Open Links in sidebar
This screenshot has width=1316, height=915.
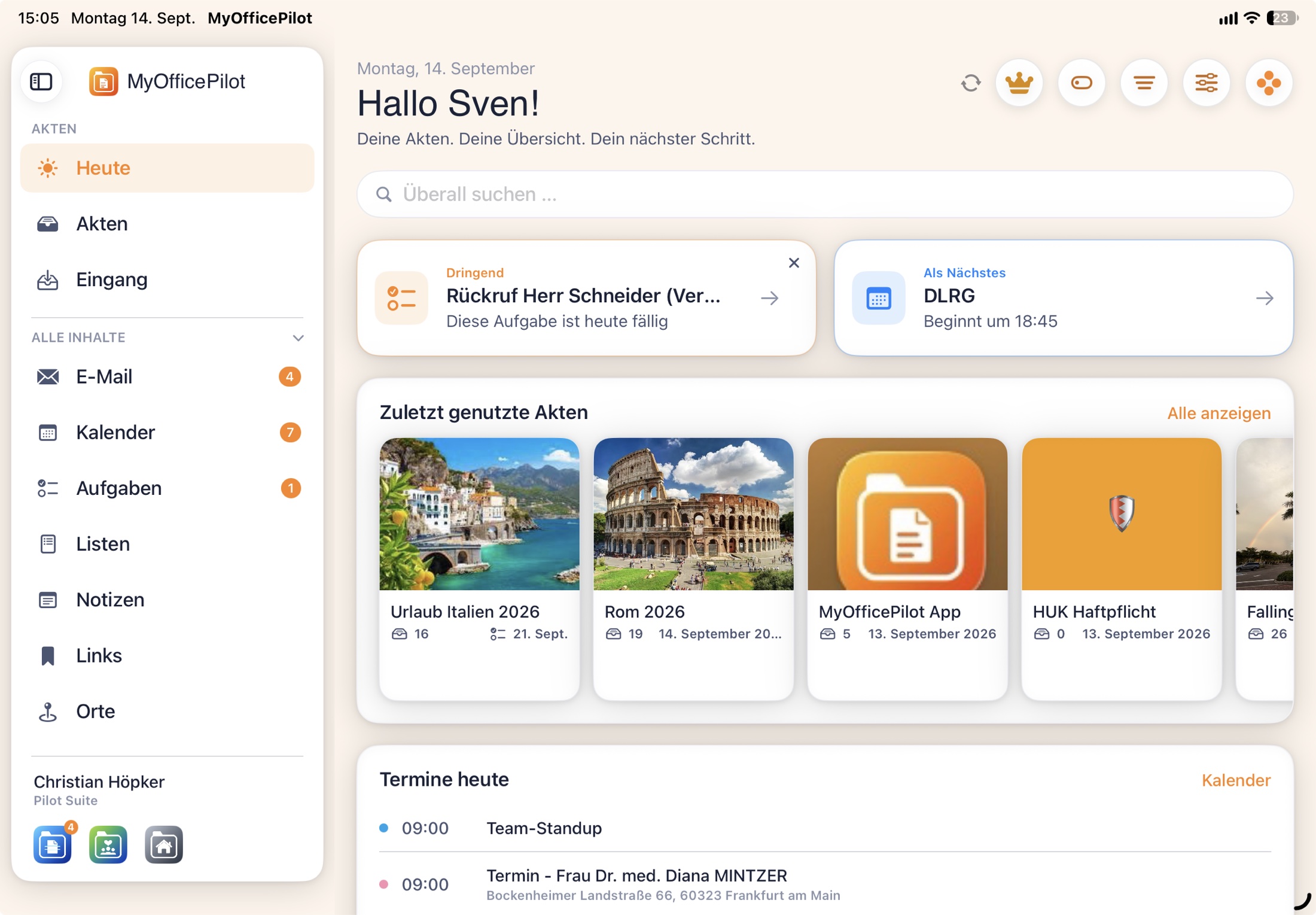[167, 655]
